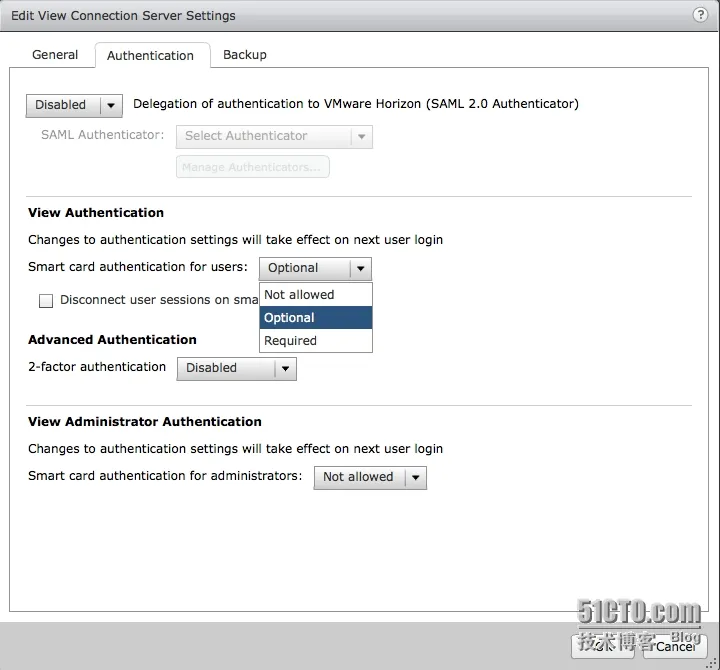The width and height of the screenshot is (720, 670).
Task: Open the SAML delegation Disabled dropdown
Action: click(74, 105)
